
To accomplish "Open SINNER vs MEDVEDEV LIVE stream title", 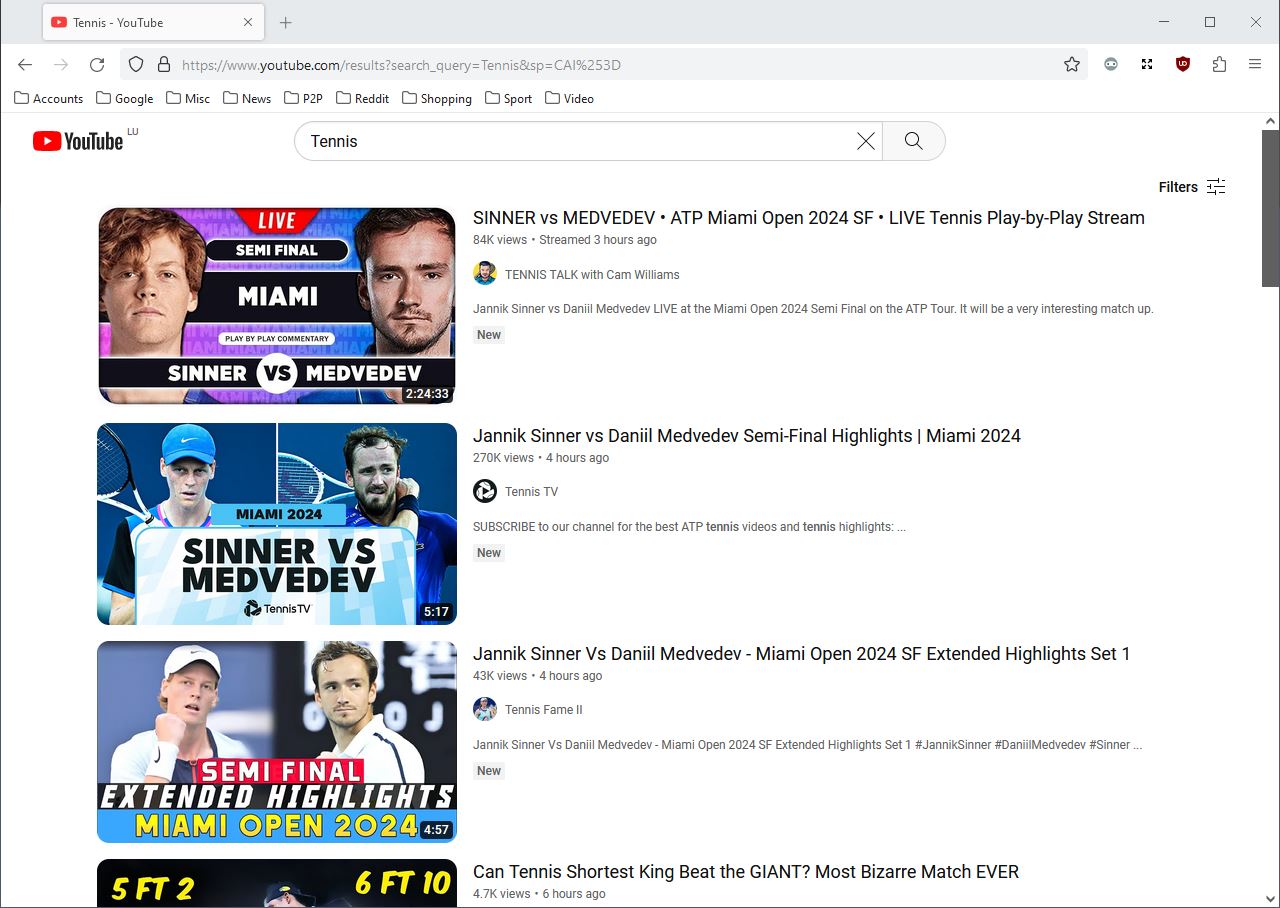I will tap(809, 218).
